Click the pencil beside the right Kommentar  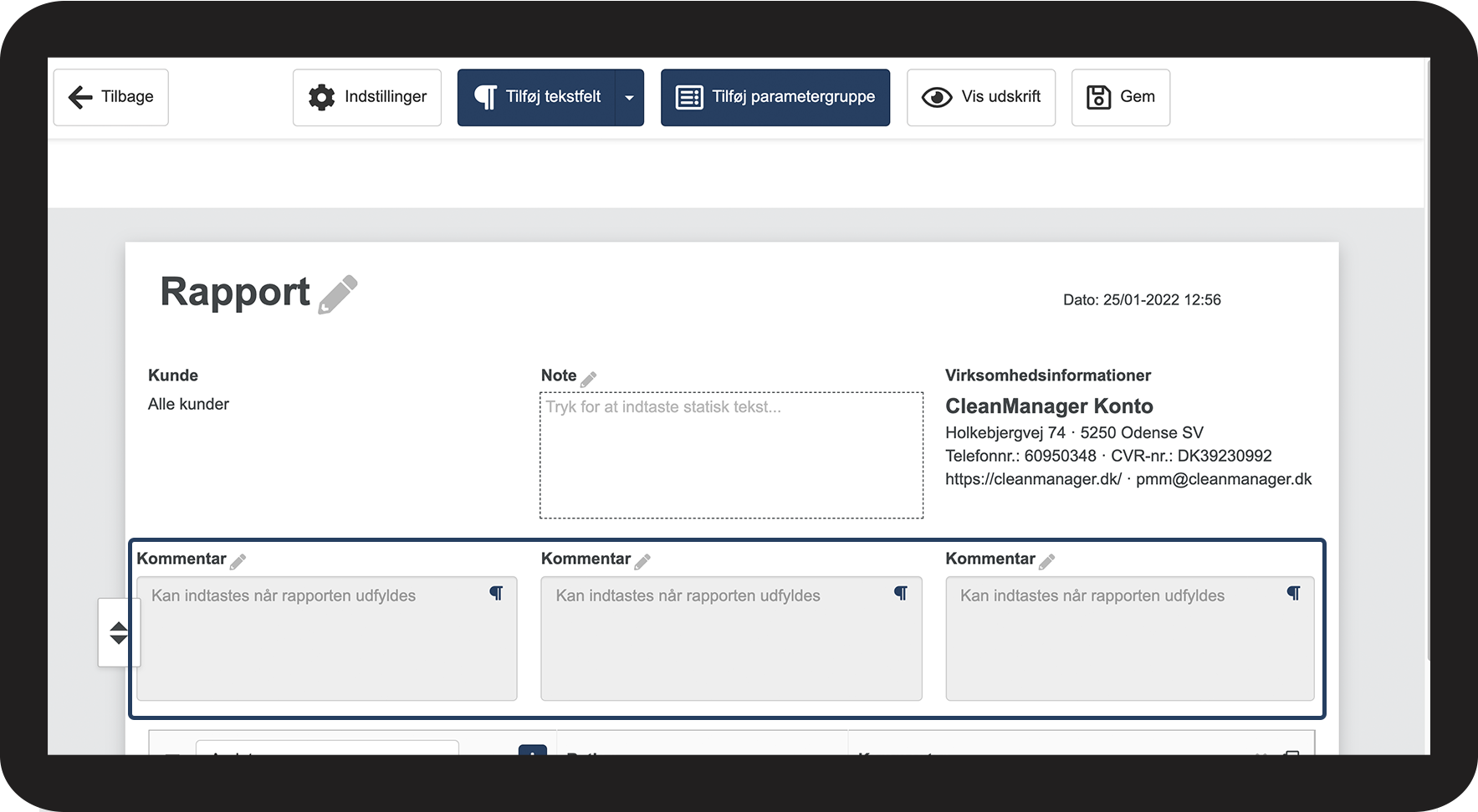tap(1046, 562)
